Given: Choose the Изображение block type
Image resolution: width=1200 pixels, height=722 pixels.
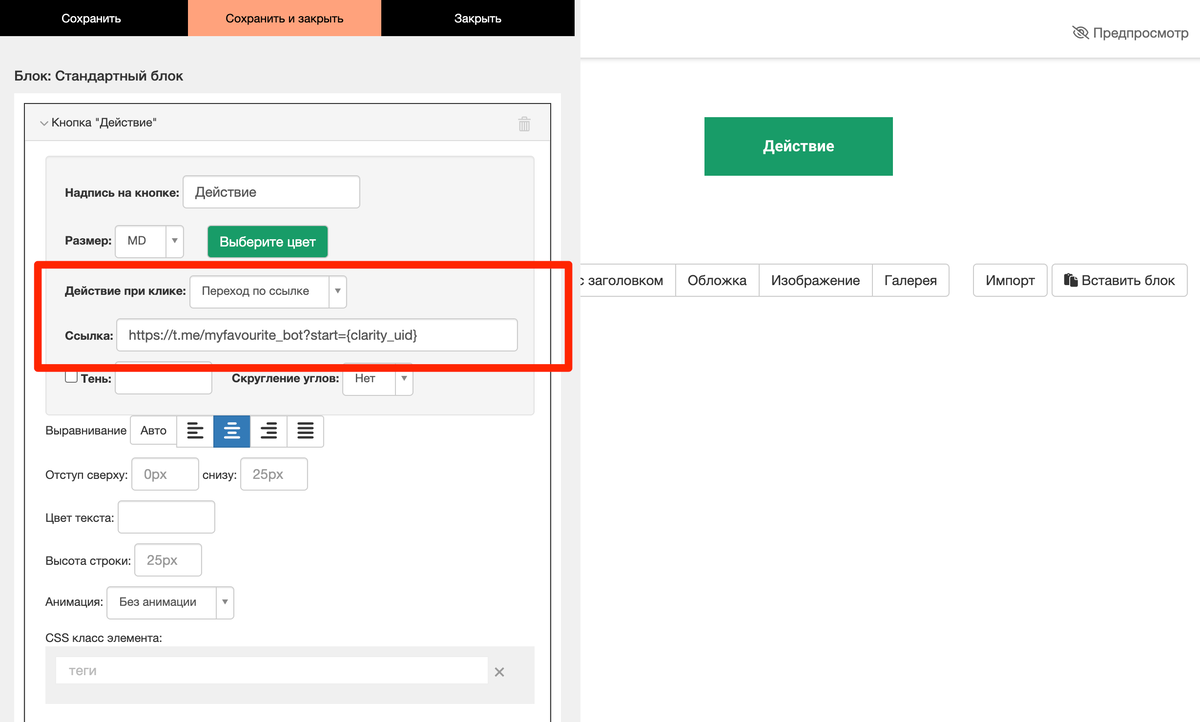Looking at the screenshot, I should coord(815,280).
